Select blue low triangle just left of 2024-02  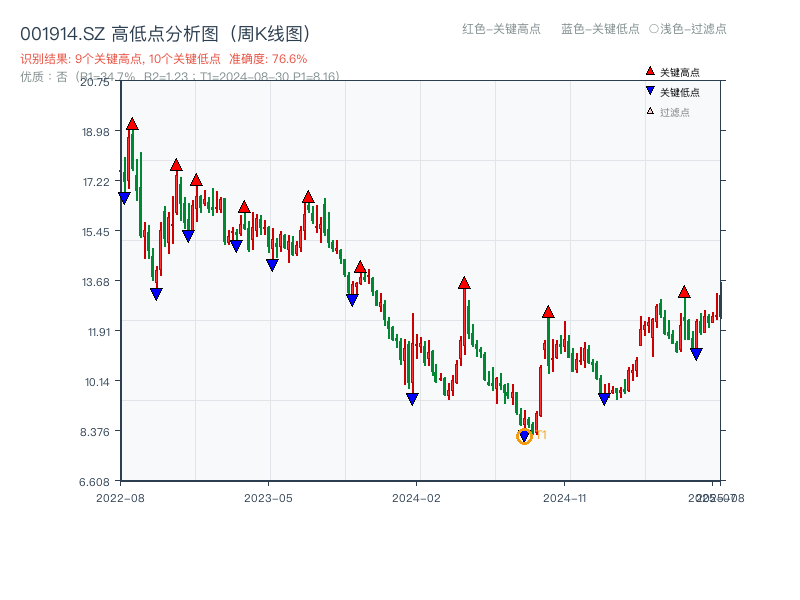click(412, 399)
